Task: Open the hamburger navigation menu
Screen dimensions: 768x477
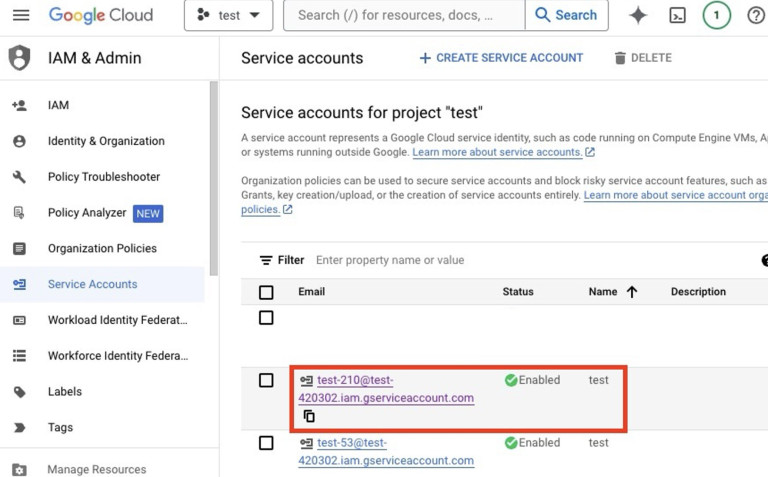Action: [x=20, y=15]
